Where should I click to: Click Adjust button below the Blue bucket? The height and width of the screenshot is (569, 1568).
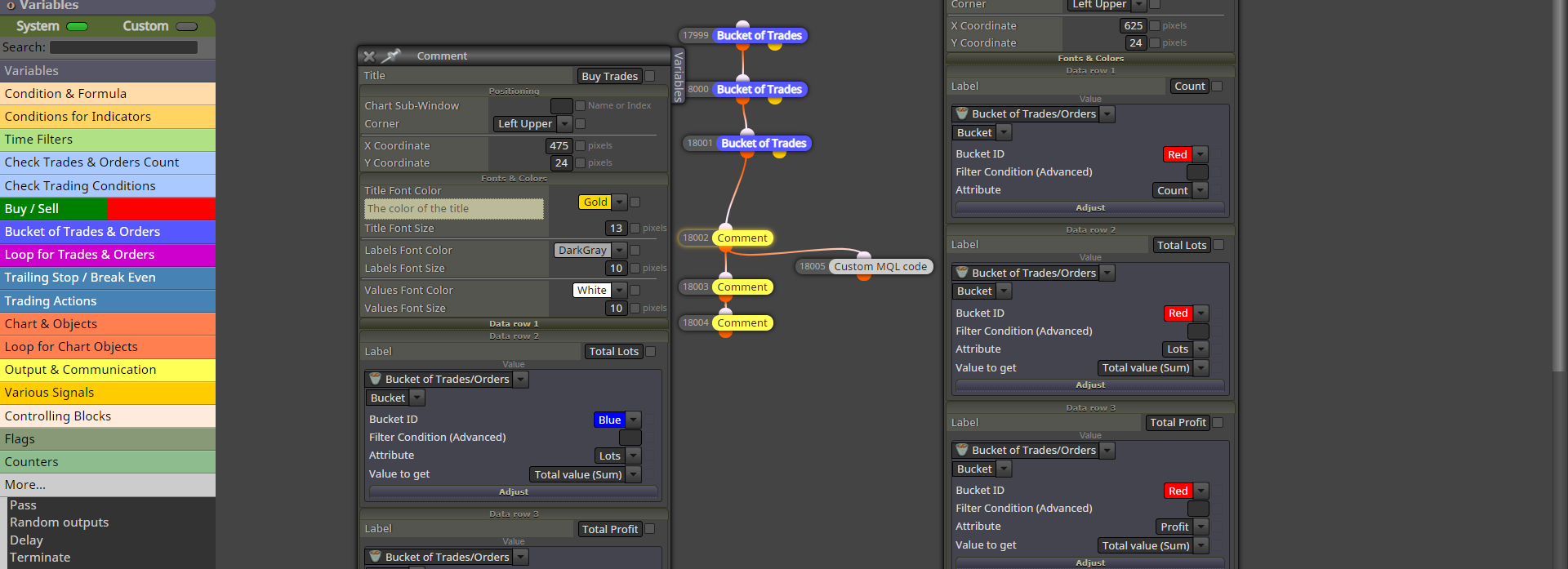(x=514, y=491)
